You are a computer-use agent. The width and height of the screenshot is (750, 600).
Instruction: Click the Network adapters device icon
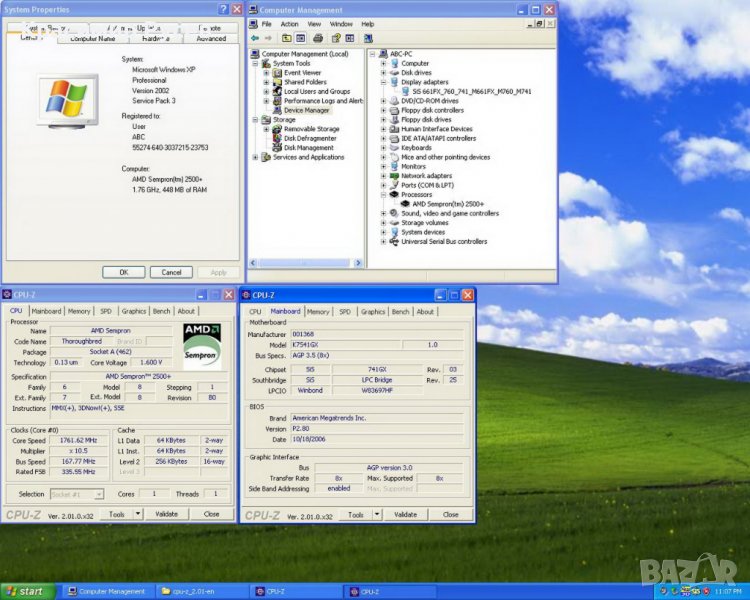[x=395, y=175]
